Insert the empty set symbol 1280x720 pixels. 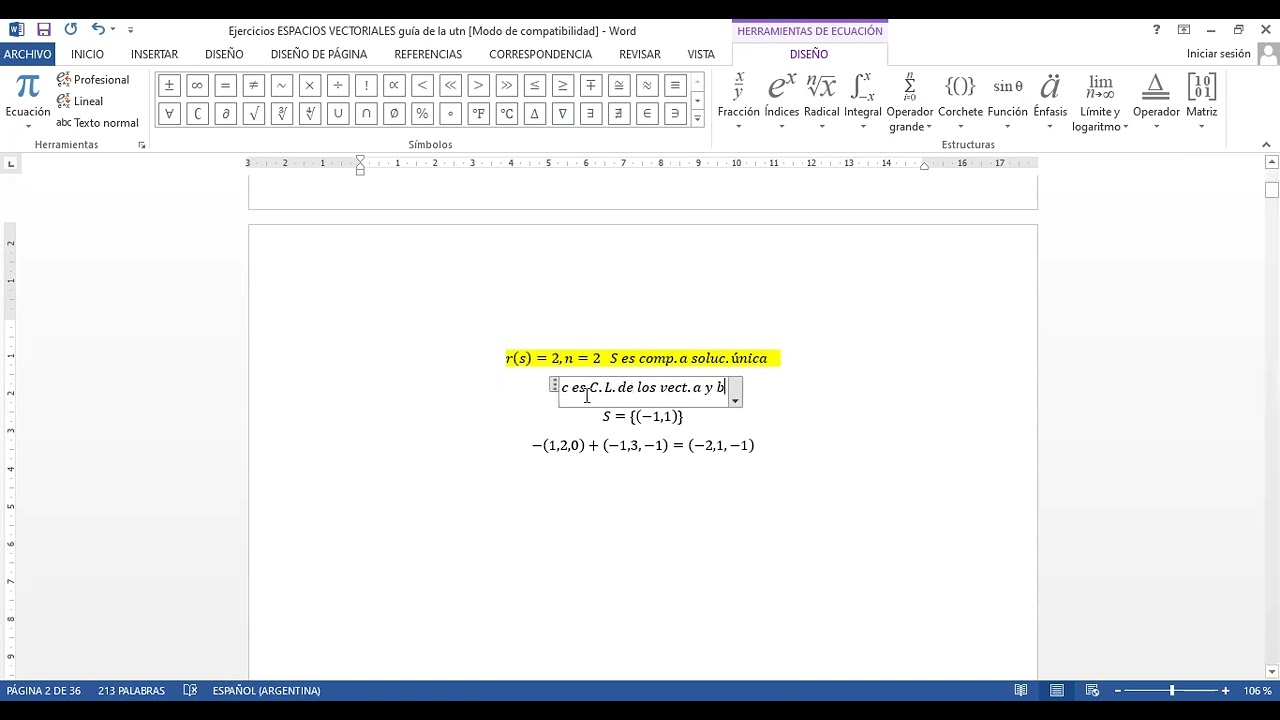pyautogui.click(x=394, y=114)
